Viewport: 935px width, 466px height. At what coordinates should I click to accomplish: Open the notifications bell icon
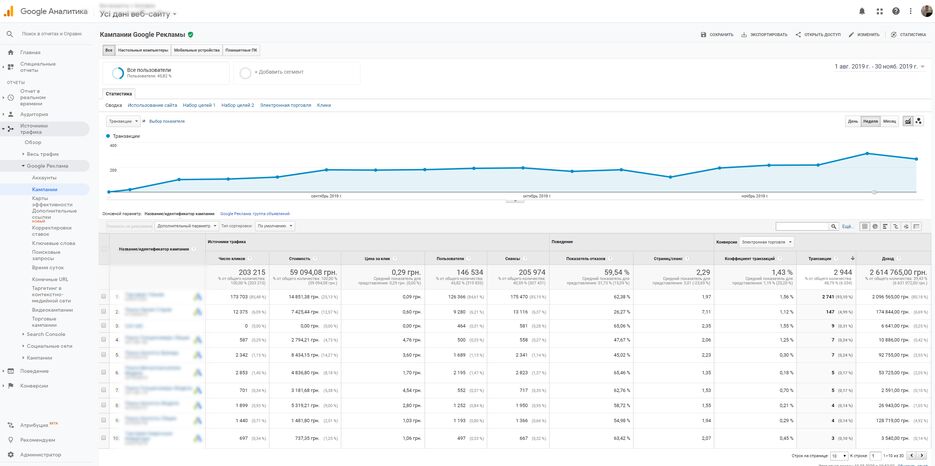(862, 12)
